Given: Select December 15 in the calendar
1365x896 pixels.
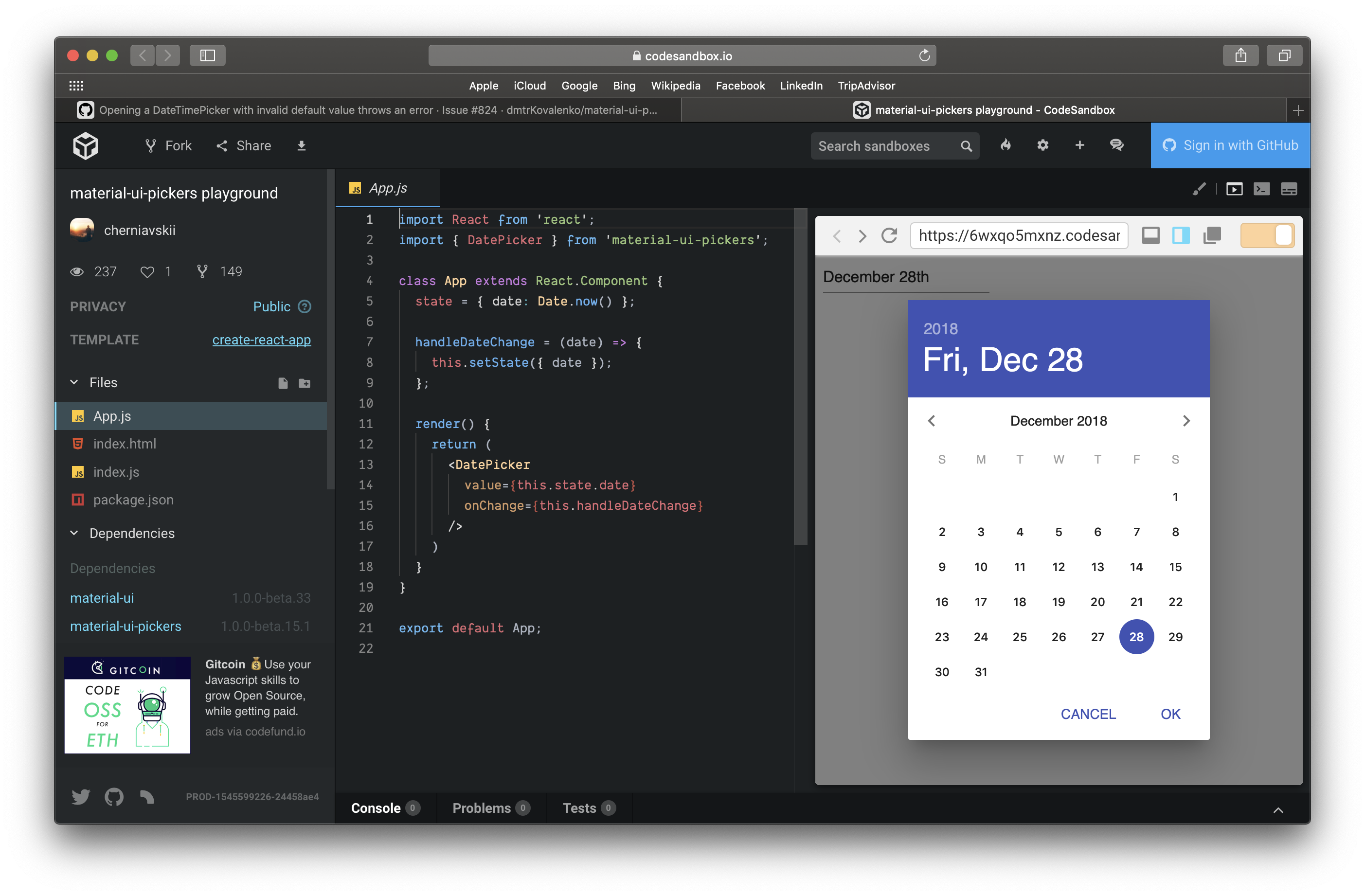Looking at the screenshot, I should (x=1175, y=567).
